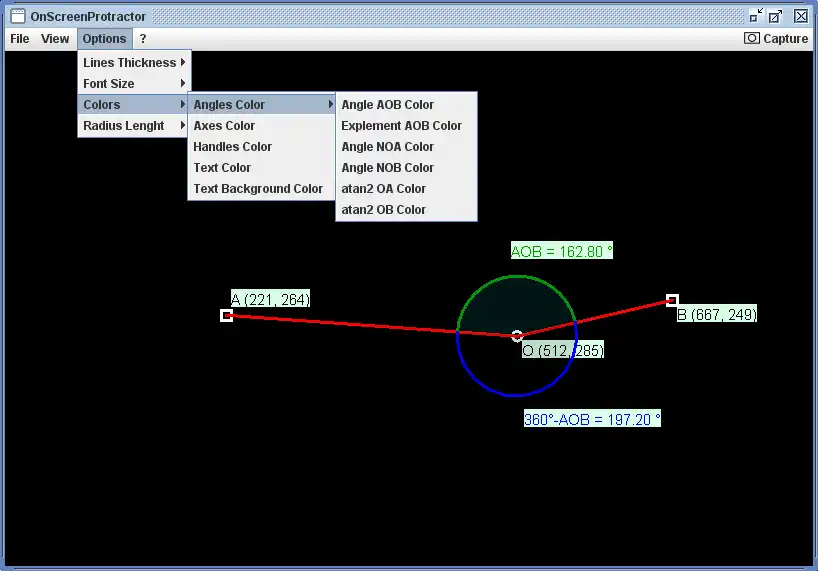Click the square handle at point B
The height and width of the screenshot is (571, 818).
pyautogui.click(x=672, y=300)
